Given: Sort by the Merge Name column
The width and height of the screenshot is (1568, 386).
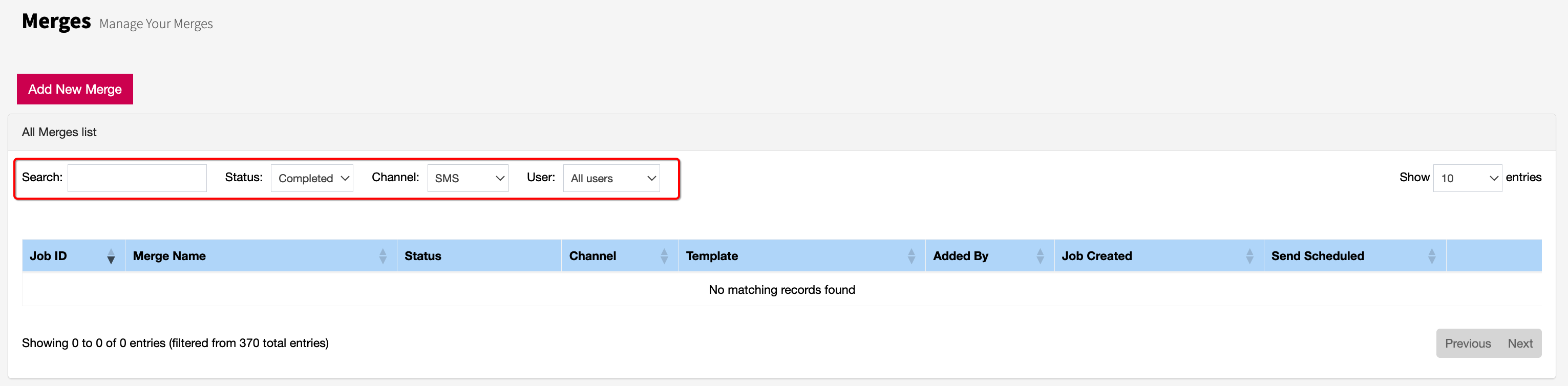Looking at the screenshot, I should pyautogui.click(x=261, y=255).
